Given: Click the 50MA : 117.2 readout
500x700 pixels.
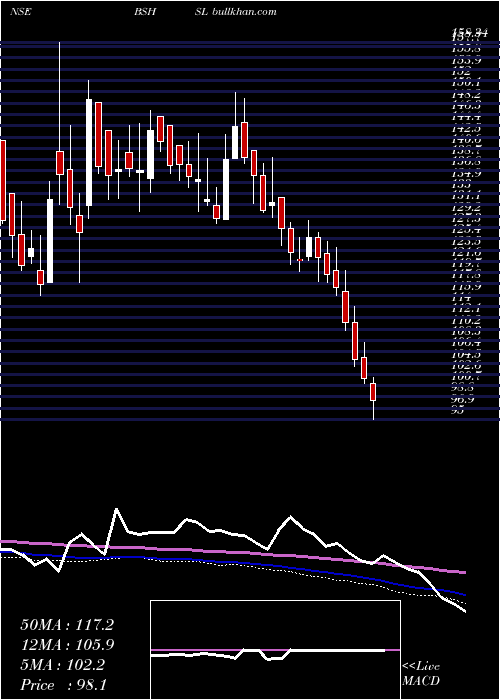Looking at the screenshot, I should click(x=67, y=625).
